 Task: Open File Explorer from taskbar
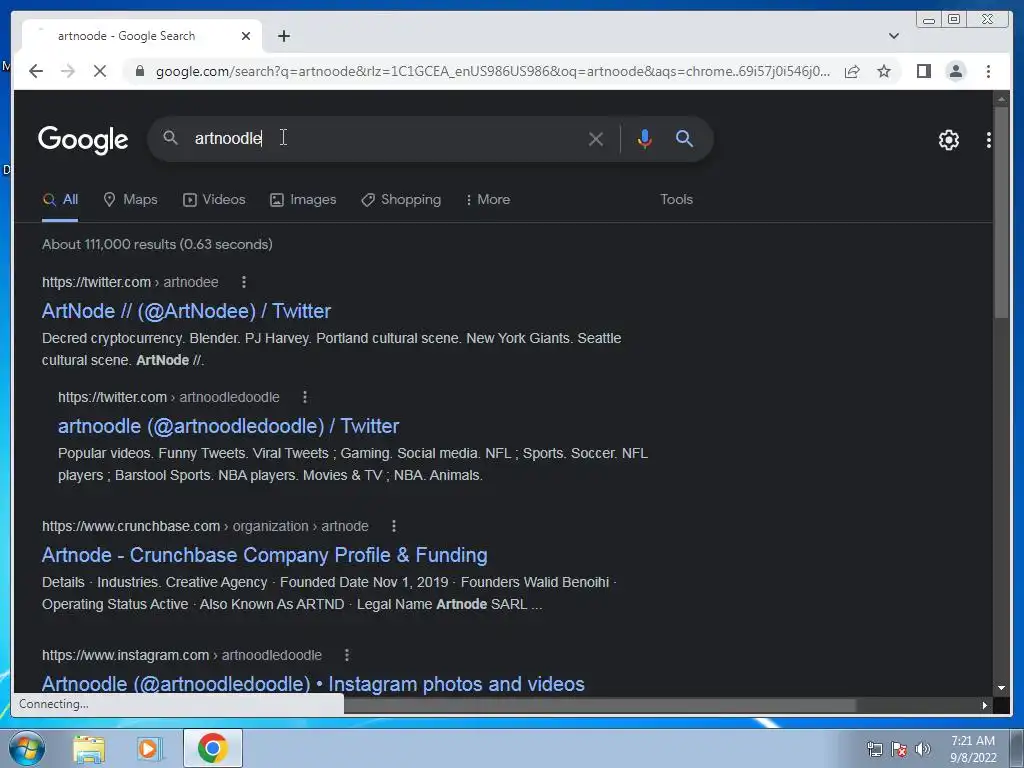pyautogui.click(x=88, y=749)
